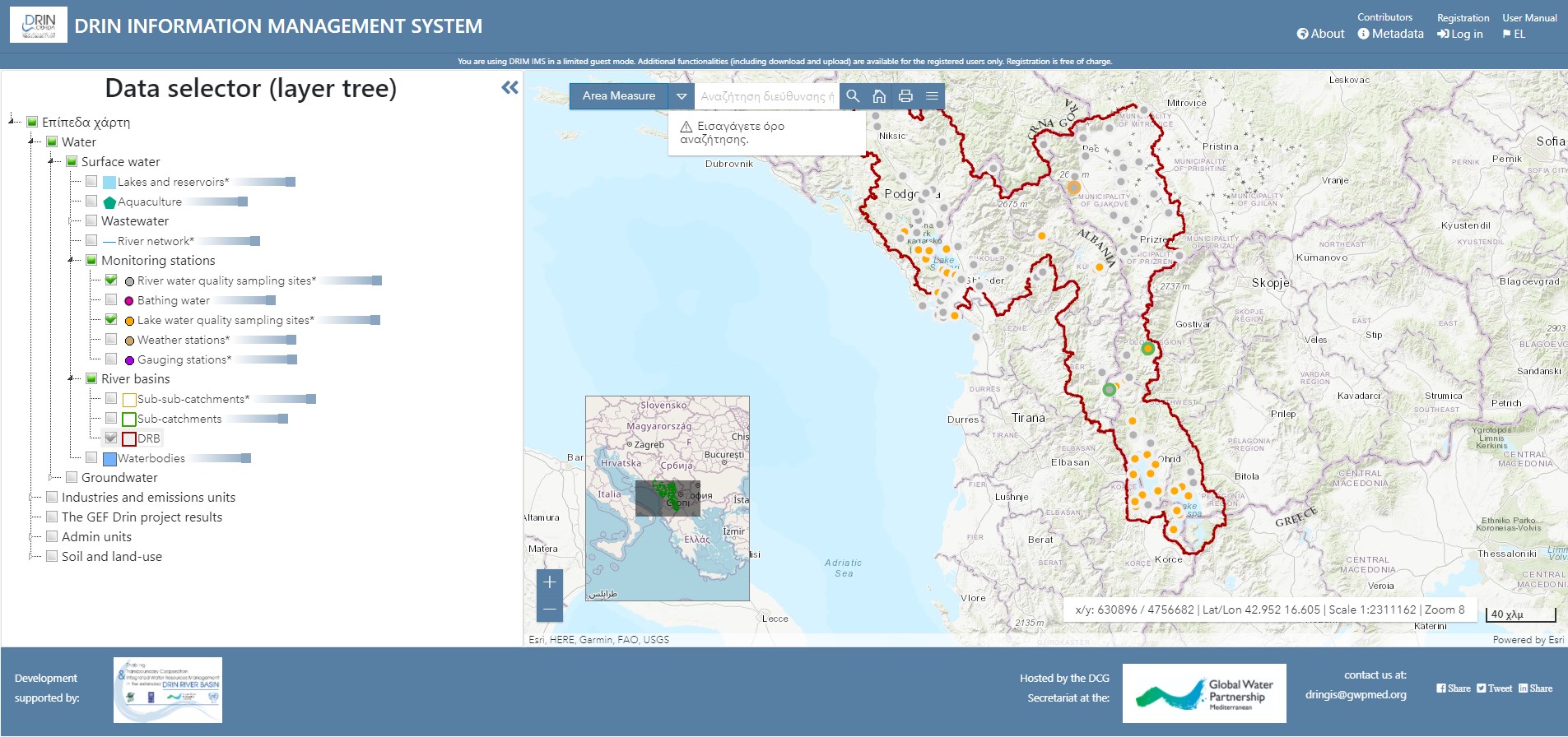The width and height of the screenshot is (1568, 737).
Task: Zoom in on the map
Action: [x=550, y=582]
